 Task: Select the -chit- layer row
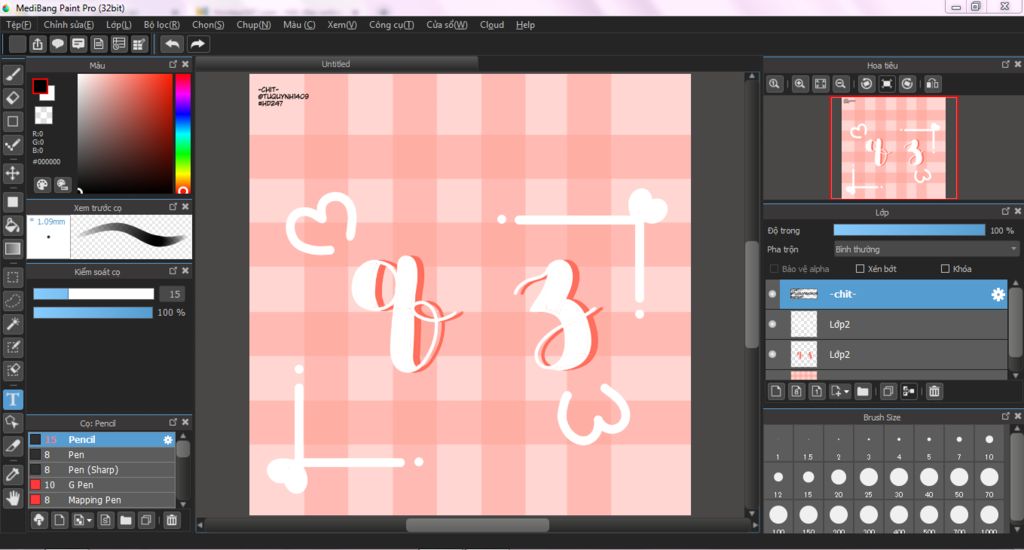886,295
